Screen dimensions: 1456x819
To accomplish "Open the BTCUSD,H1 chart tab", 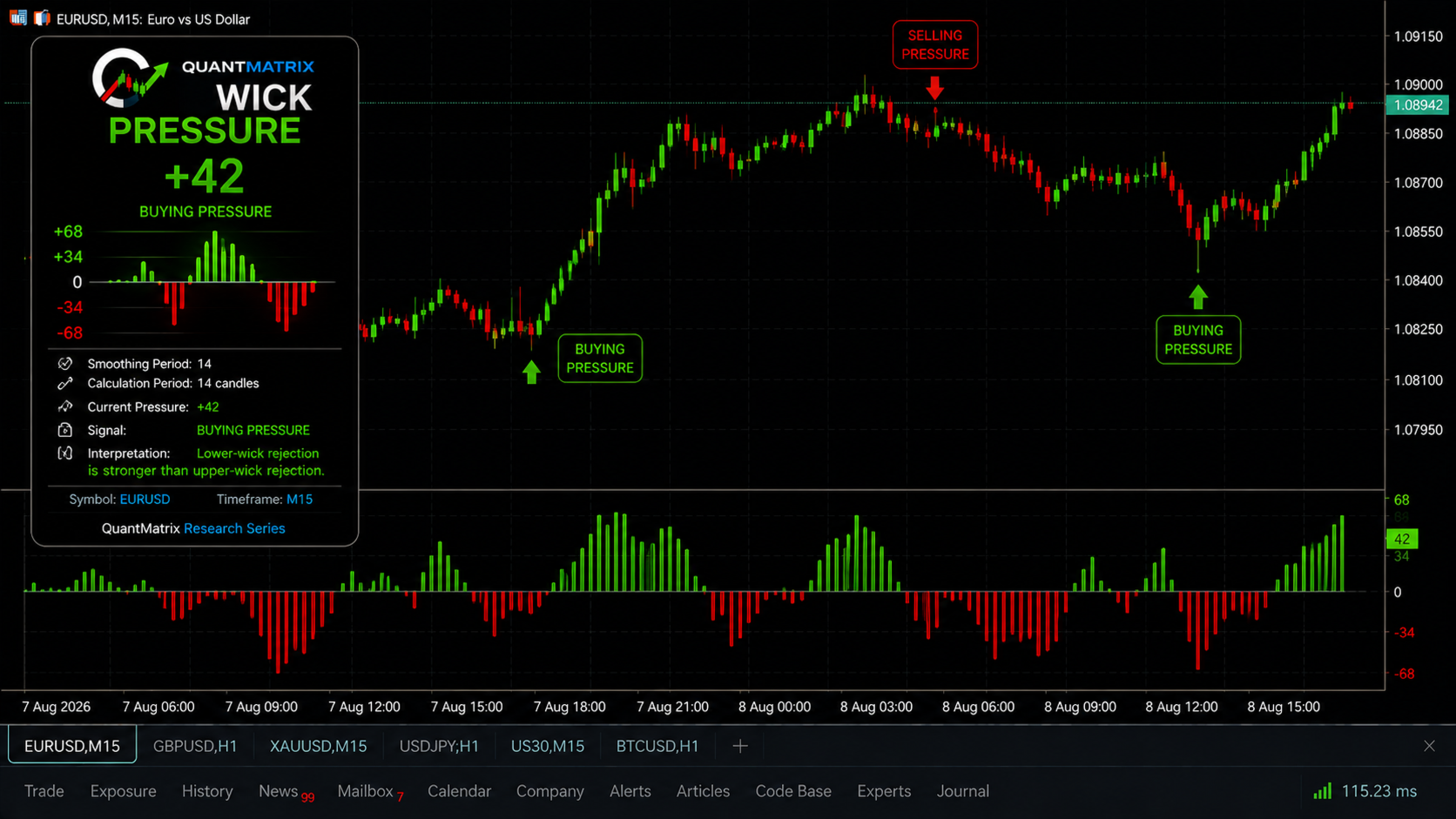I will pos(657,746).
